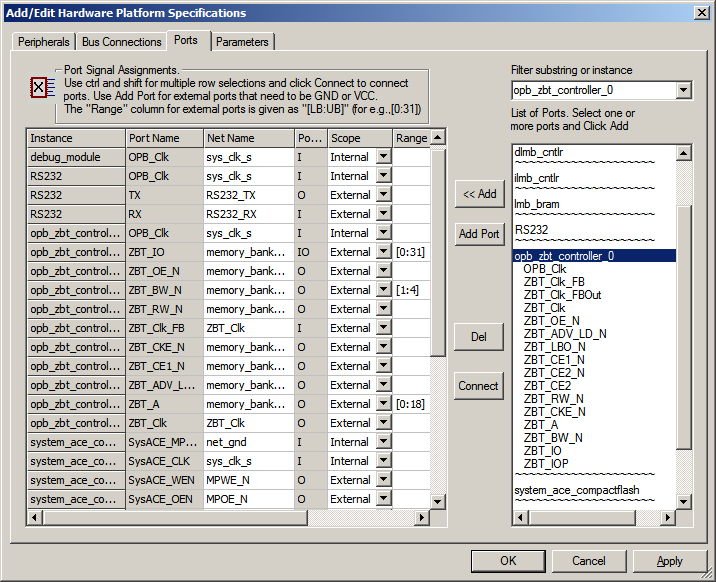Screen dimensions: 716x582
Task: Edit the RS232_RX net name cell
Action: [246, 214]
